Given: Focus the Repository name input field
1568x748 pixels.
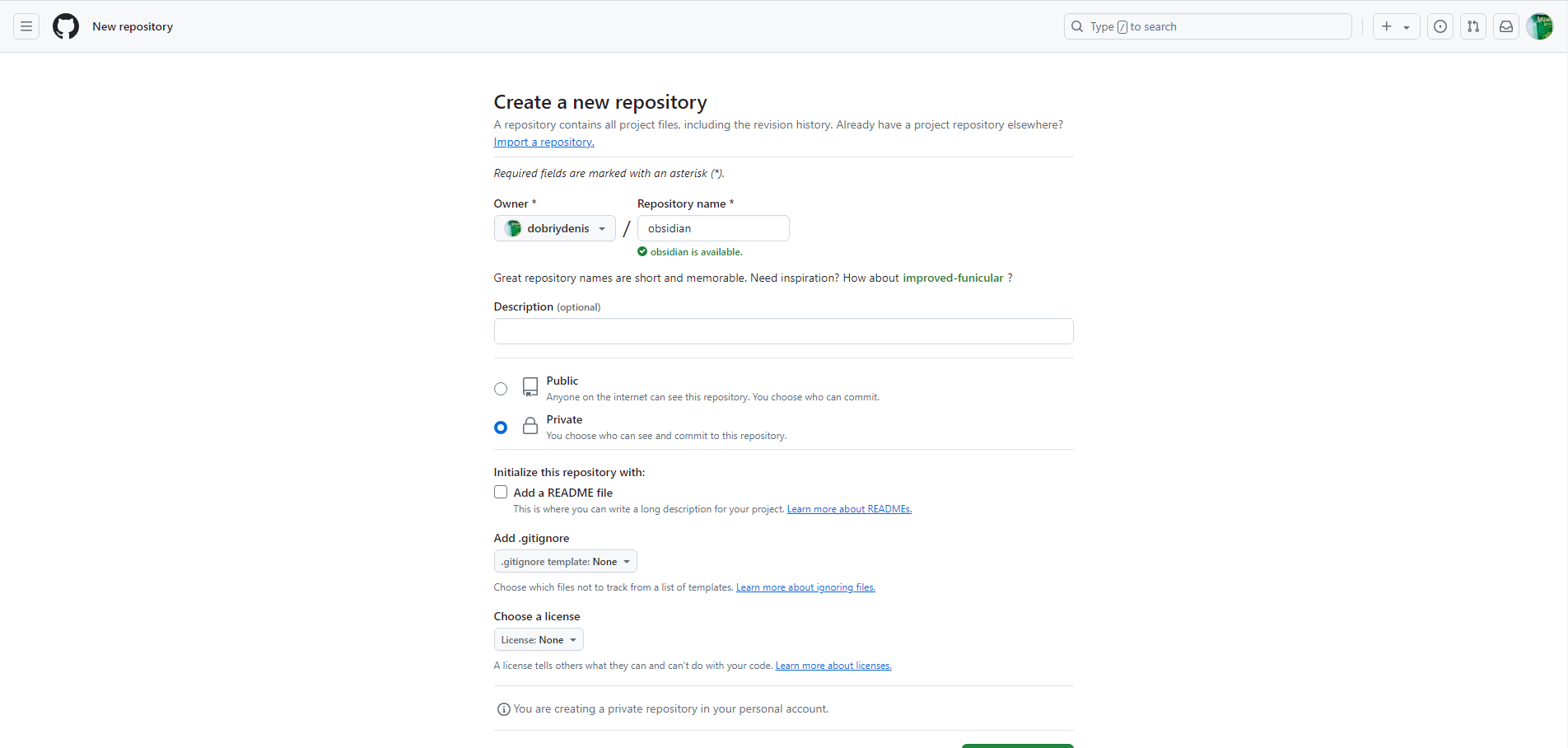Looking at the screenshot, I should coord(713,228).
